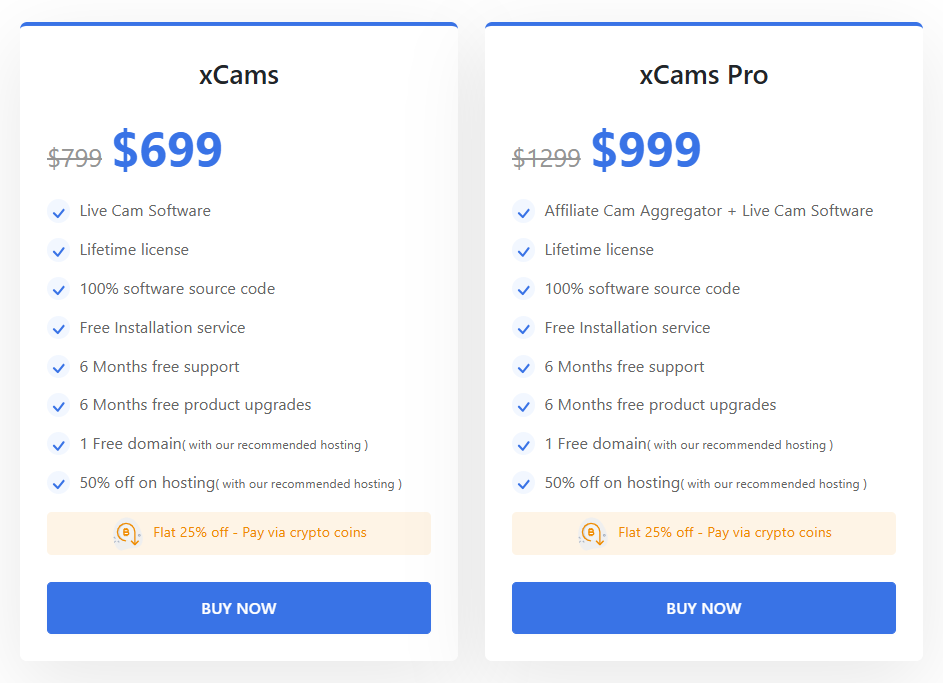Click the BUY NOW button under xCams Pro

tap(703, 608)
